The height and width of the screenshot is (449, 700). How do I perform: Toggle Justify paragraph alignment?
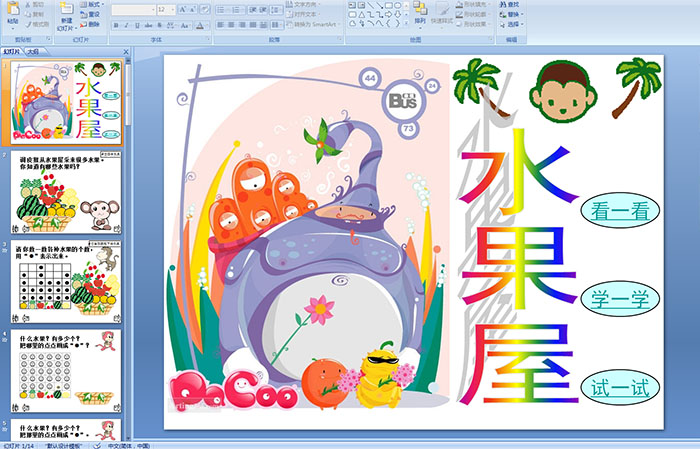click(x=253, y=25)
